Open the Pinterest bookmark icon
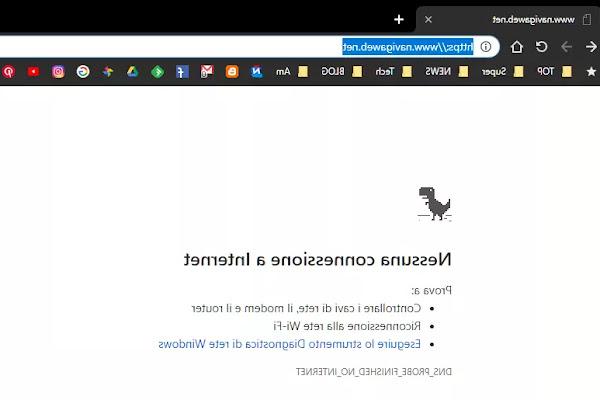The width and height of the screenshot is (600, 400). [8, 72]
